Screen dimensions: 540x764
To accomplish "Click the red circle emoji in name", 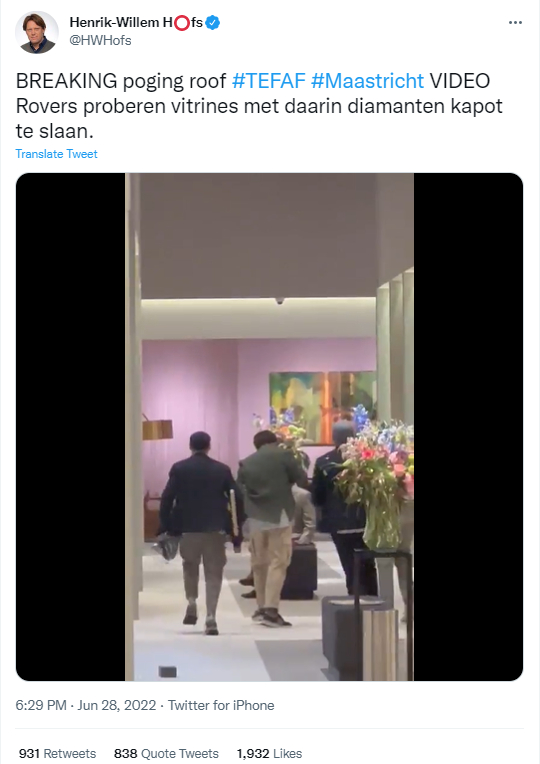I will [x=182, y=23].
